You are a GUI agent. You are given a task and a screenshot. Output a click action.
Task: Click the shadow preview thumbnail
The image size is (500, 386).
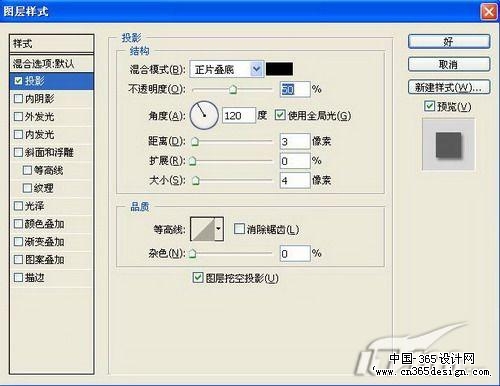[x=448, y=144]
